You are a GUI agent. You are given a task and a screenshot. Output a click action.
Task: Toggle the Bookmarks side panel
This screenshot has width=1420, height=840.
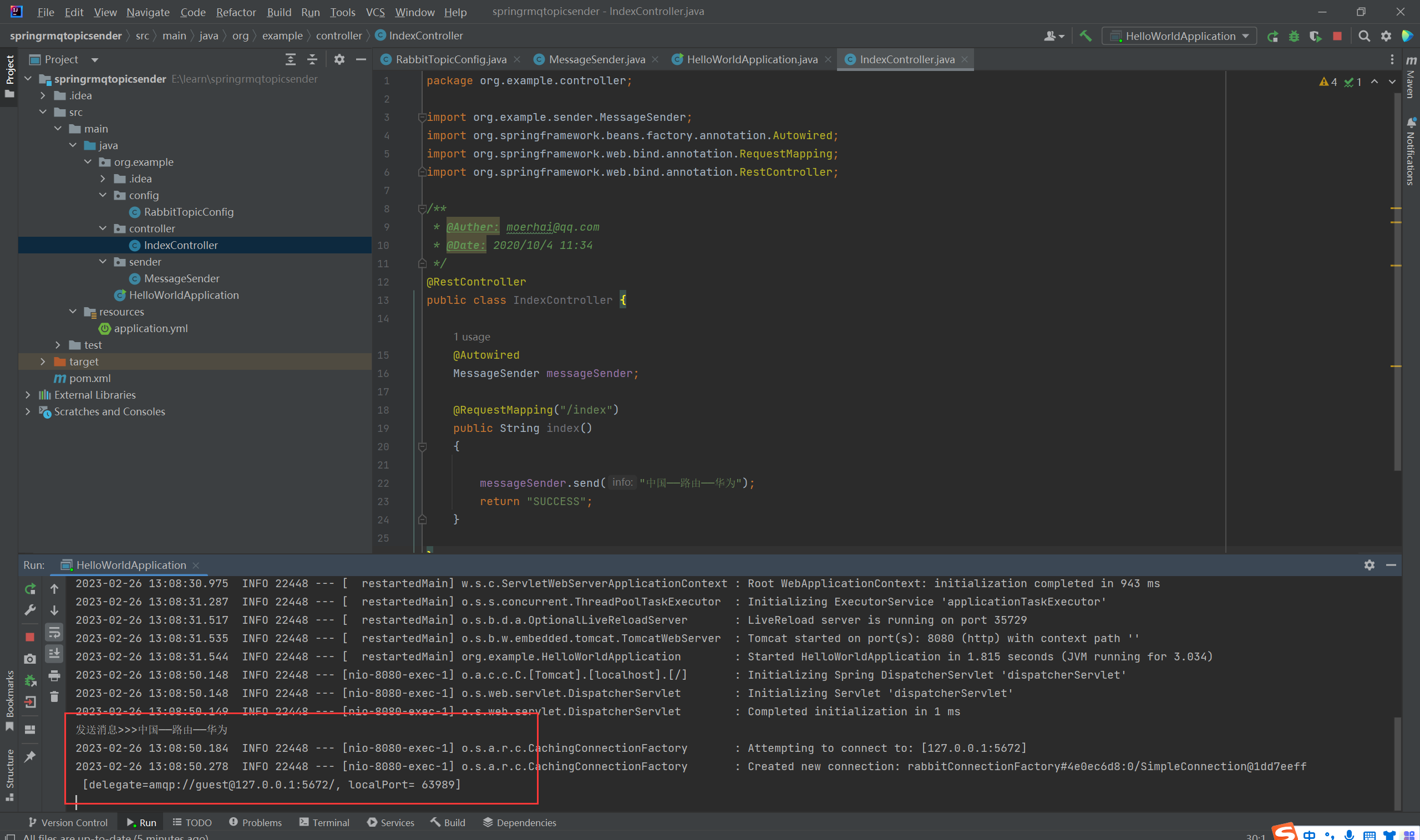click(9, 700)
